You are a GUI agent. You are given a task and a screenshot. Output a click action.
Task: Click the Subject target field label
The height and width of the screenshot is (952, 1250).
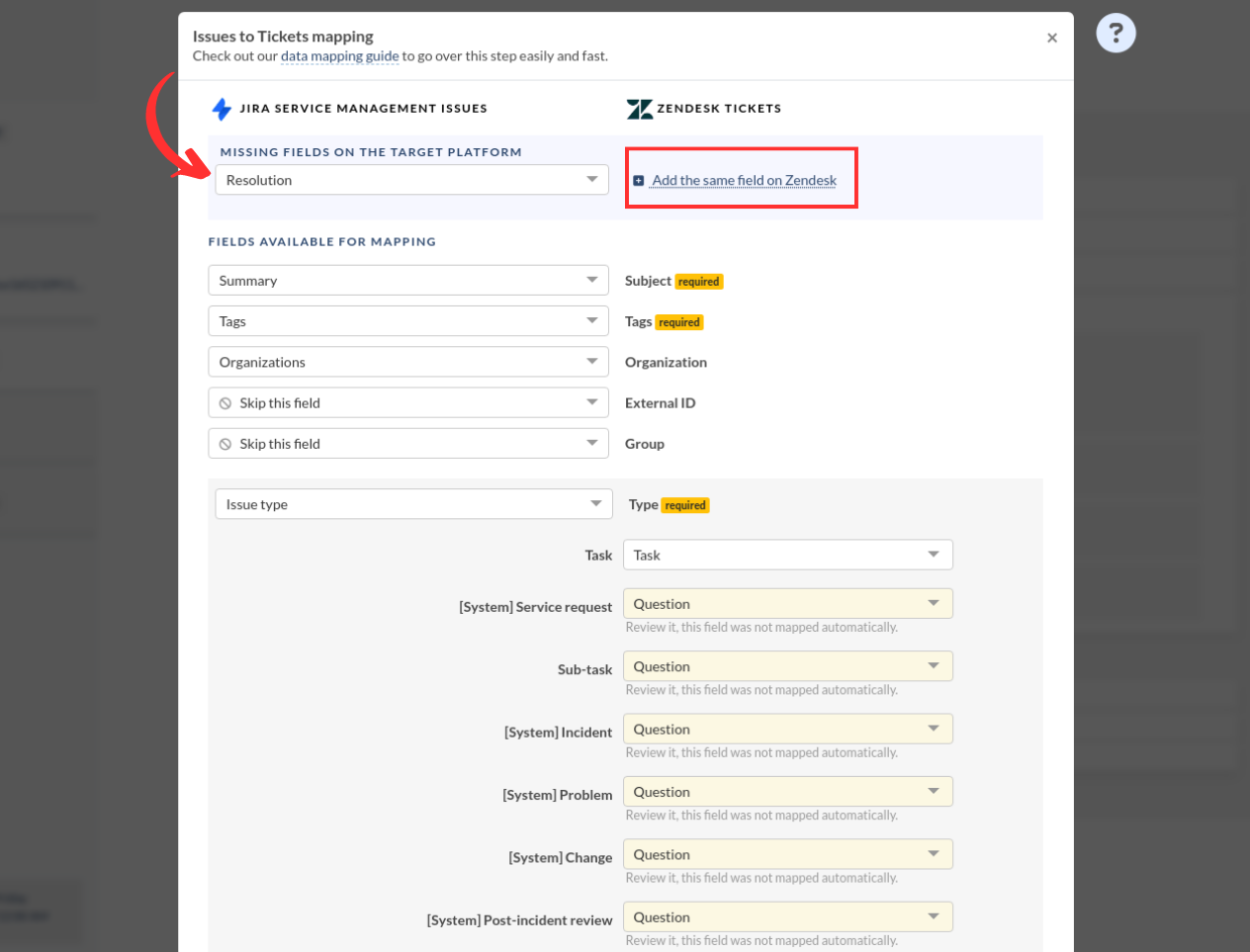tap(648, 281)
